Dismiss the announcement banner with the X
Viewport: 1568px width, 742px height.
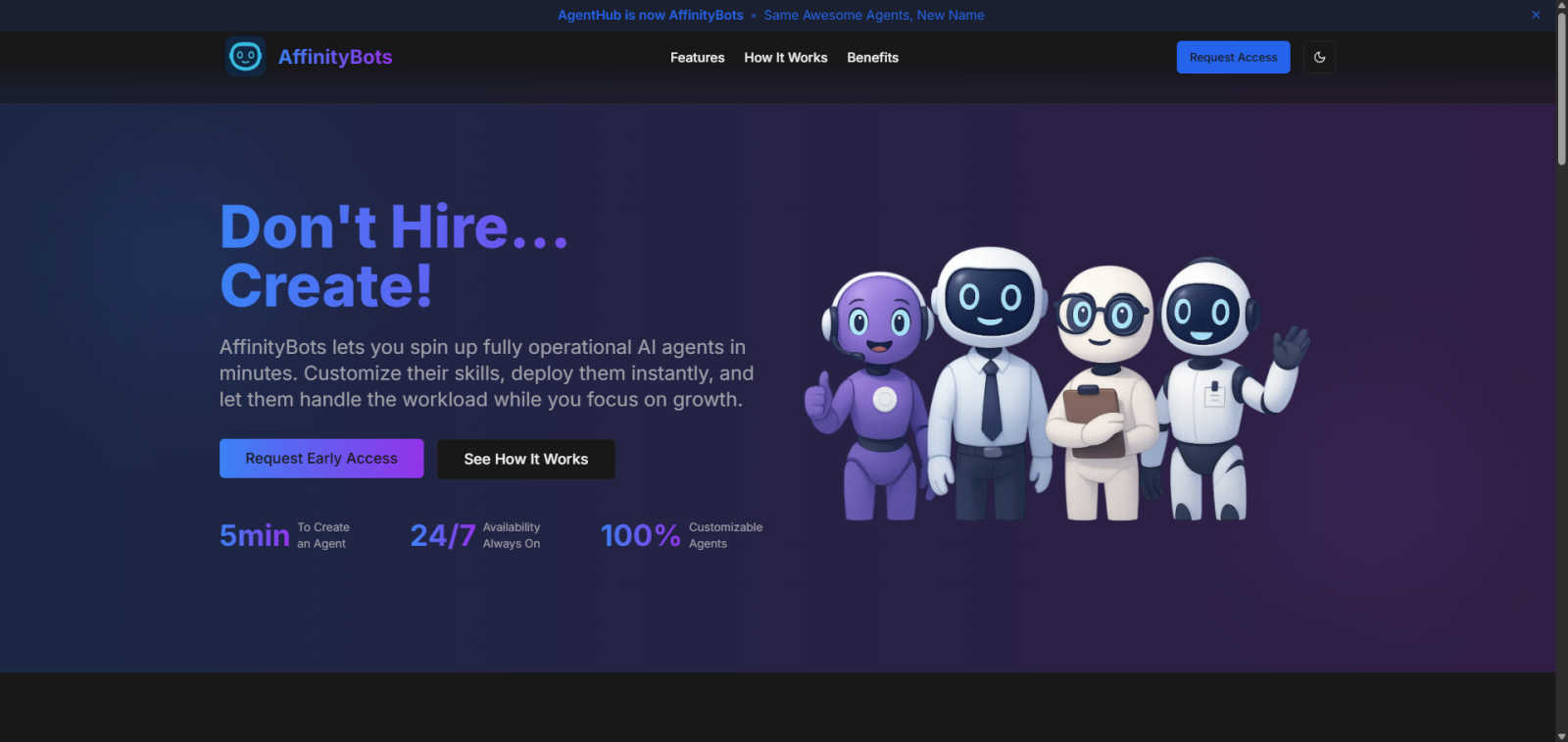click(x=1536, y=15)
